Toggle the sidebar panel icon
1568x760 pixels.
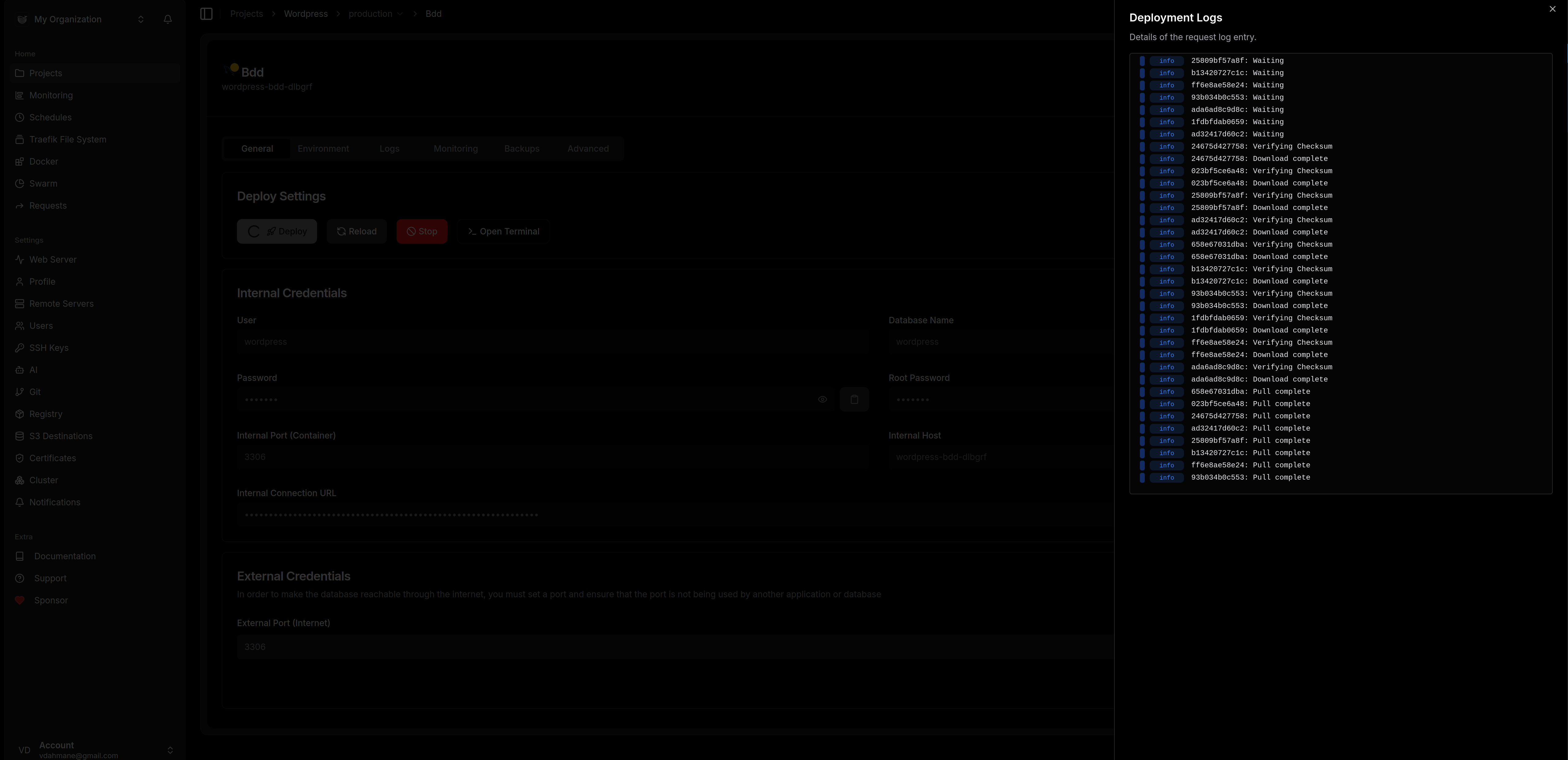tap(206, 14)
